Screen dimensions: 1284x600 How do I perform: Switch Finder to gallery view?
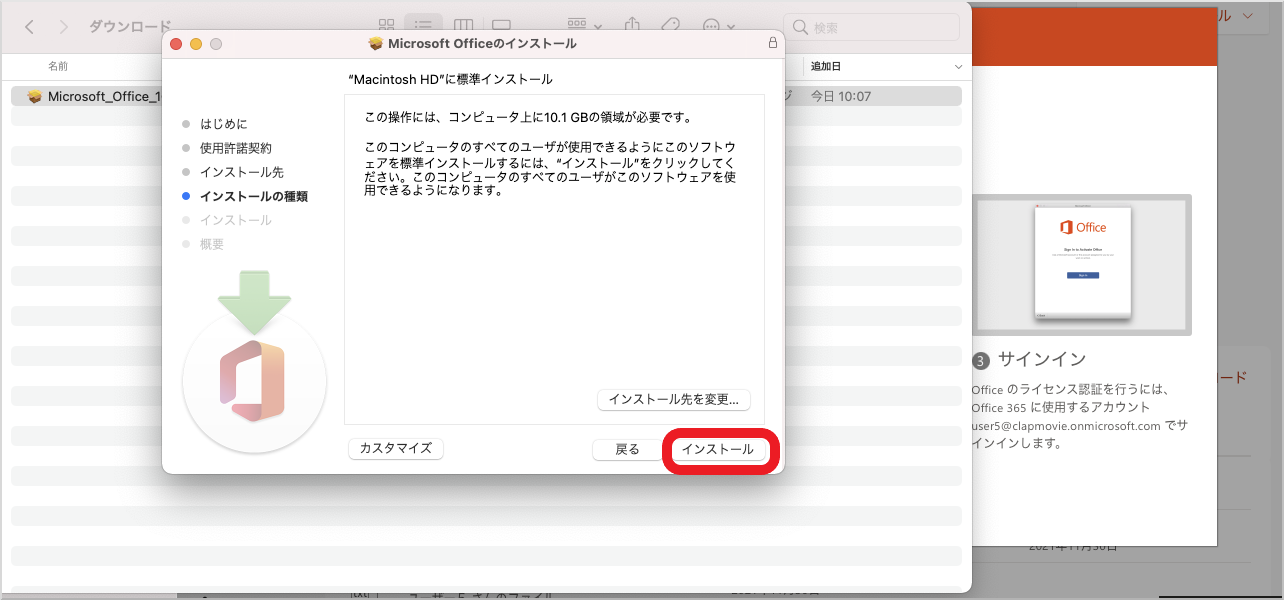click(501, 26)
